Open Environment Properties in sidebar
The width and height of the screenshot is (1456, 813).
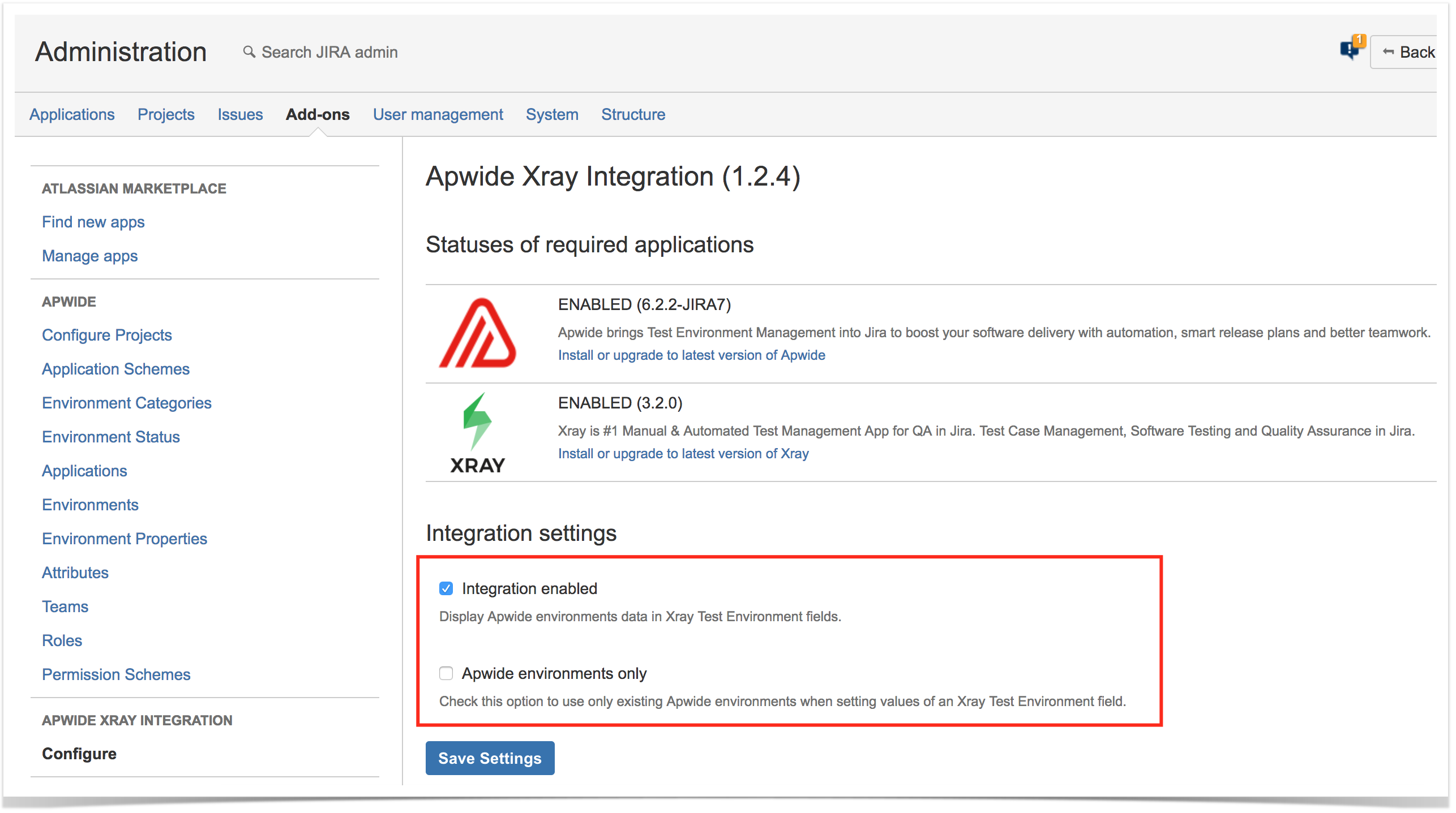click(x=125, y=539)
